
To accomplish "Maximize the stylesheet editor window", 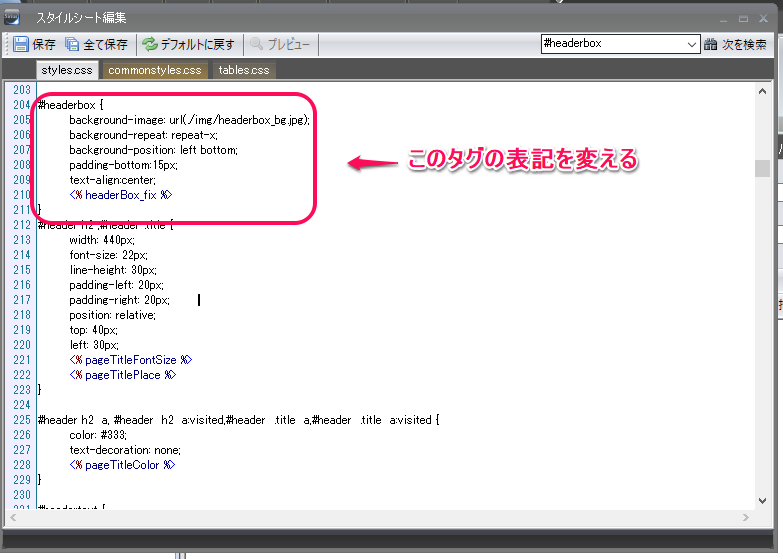I will [x=743, y=18].
